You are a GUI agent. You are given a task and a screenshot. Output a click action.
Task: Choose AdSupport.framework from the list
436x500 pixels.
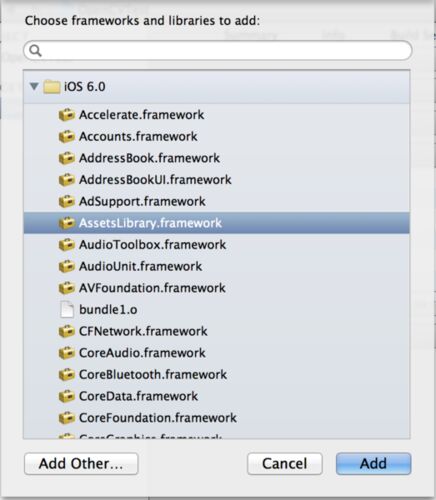[x=217, y=201]
